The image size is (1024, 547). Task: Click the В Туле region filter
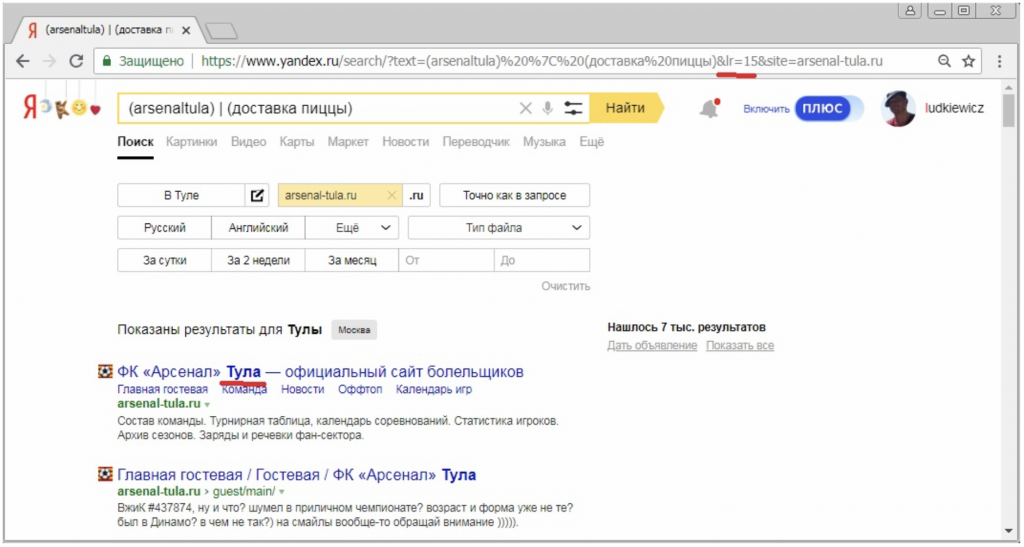point(182,195)
